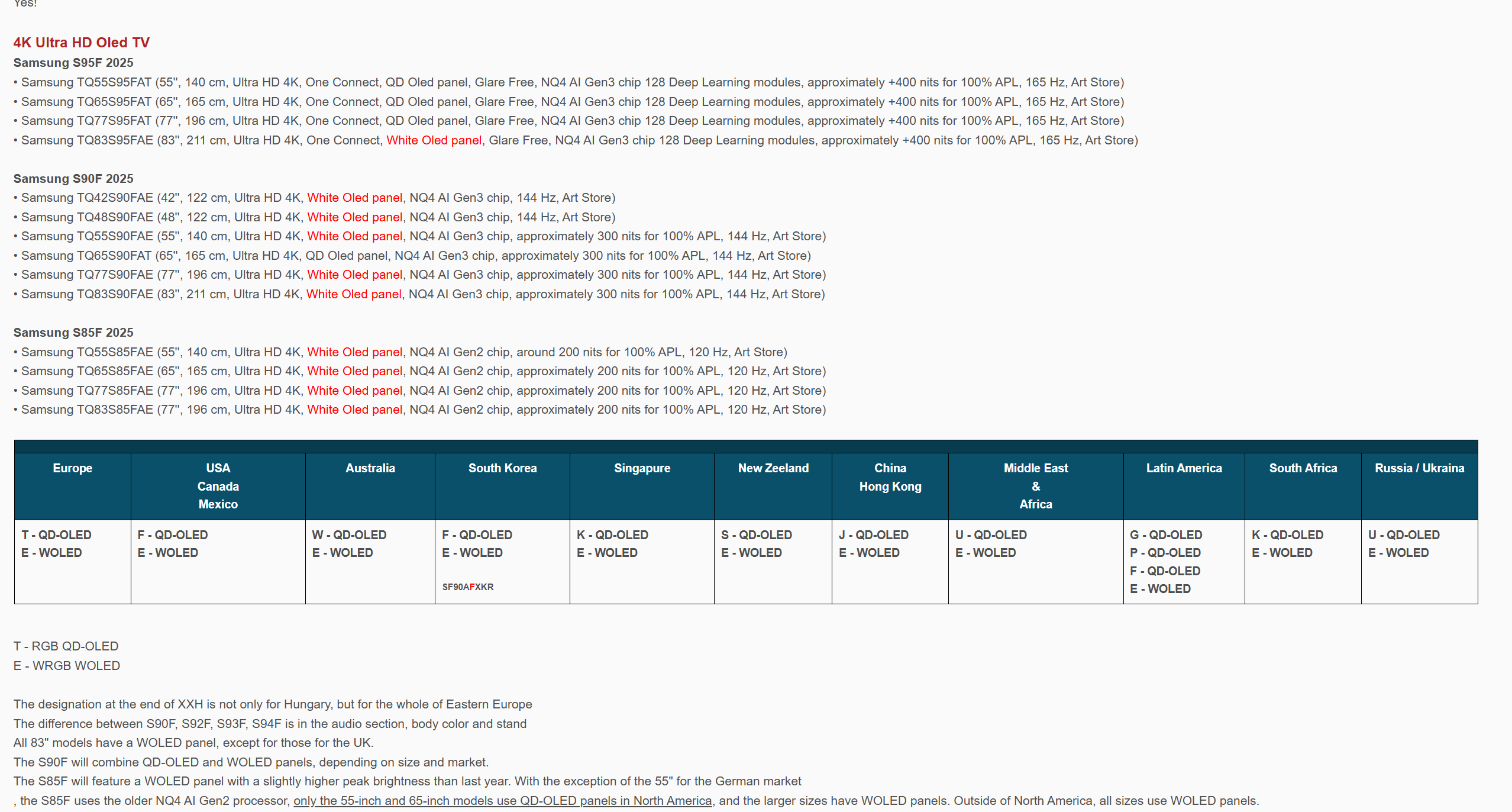Click the Singapure column header

coord(642,468)
